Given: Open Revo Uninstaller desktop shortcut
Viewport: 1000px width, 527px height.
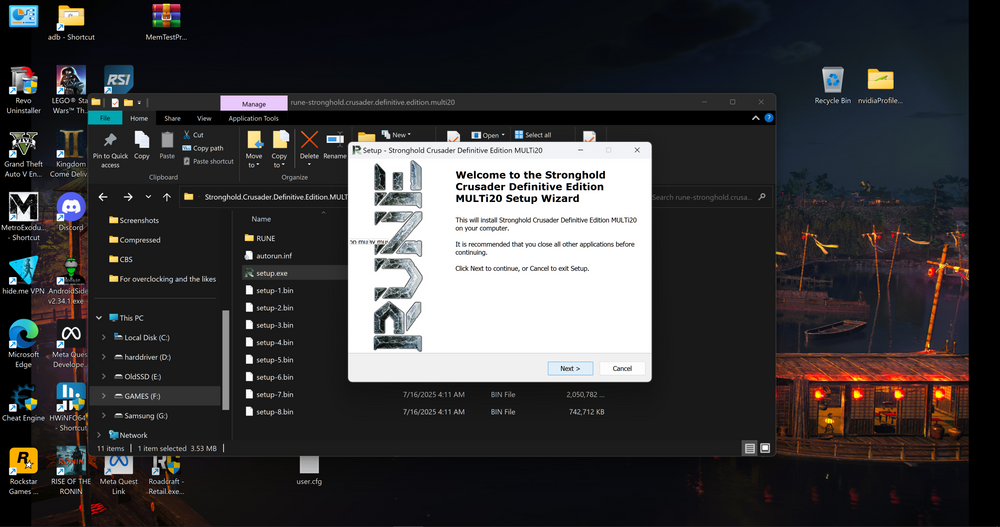Looking at the screenshot, I should click(24, 91).
